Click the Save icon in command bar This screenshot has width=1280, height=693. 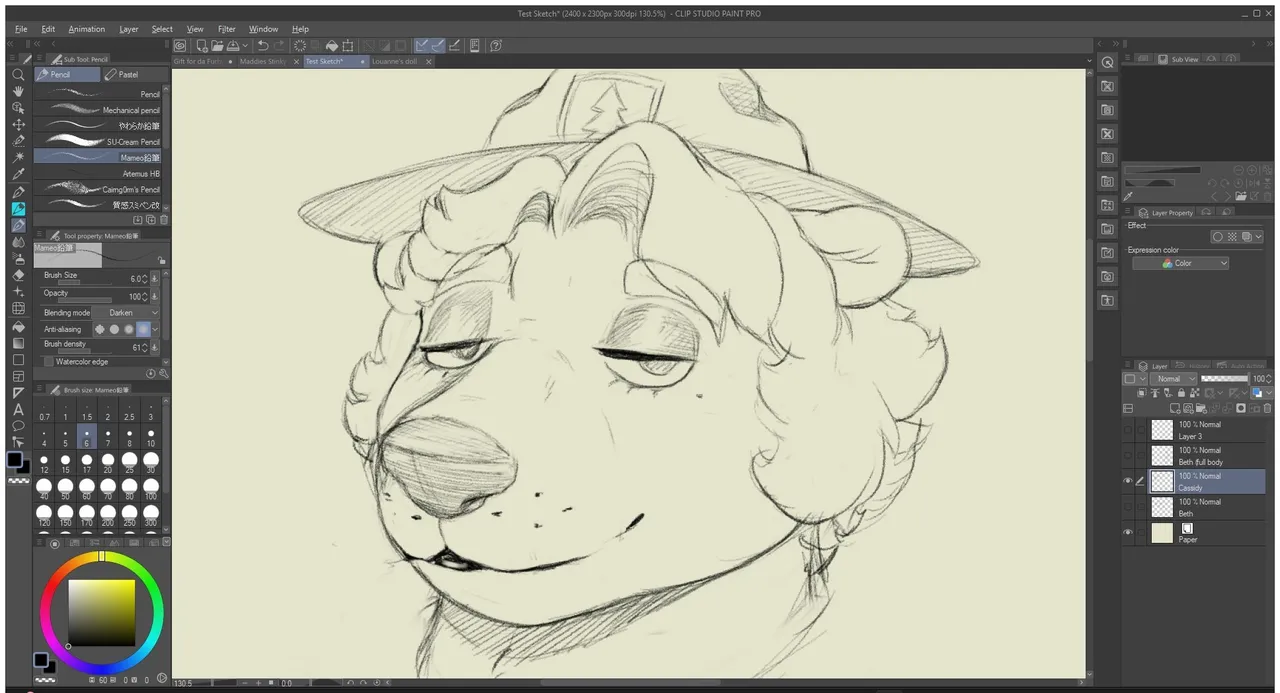coord(232,46)
